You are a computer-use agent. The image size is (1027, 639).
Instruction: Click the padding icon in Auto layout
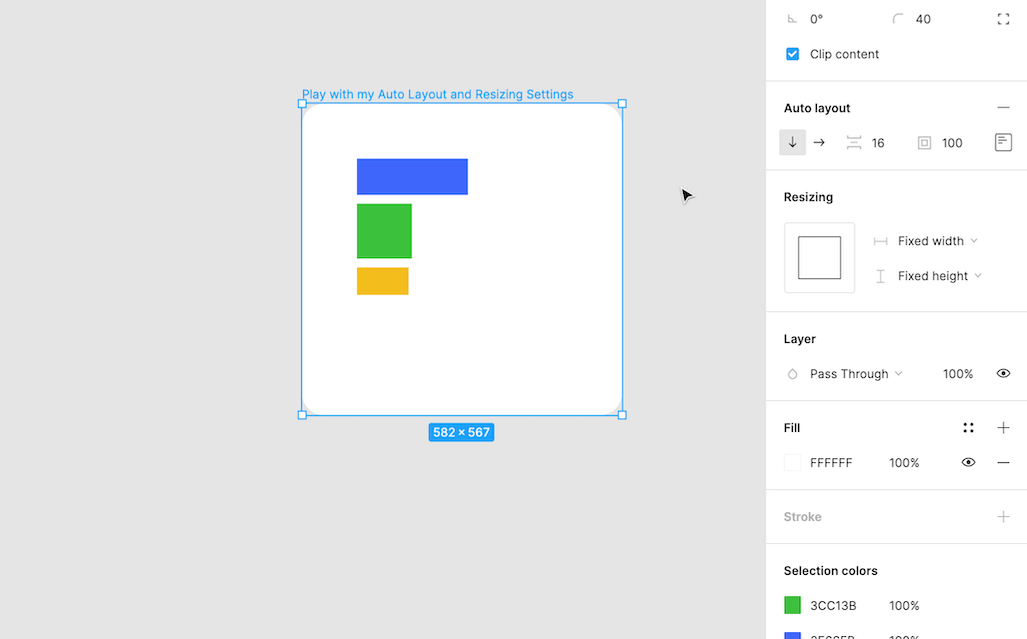click(x=924, y=143)
